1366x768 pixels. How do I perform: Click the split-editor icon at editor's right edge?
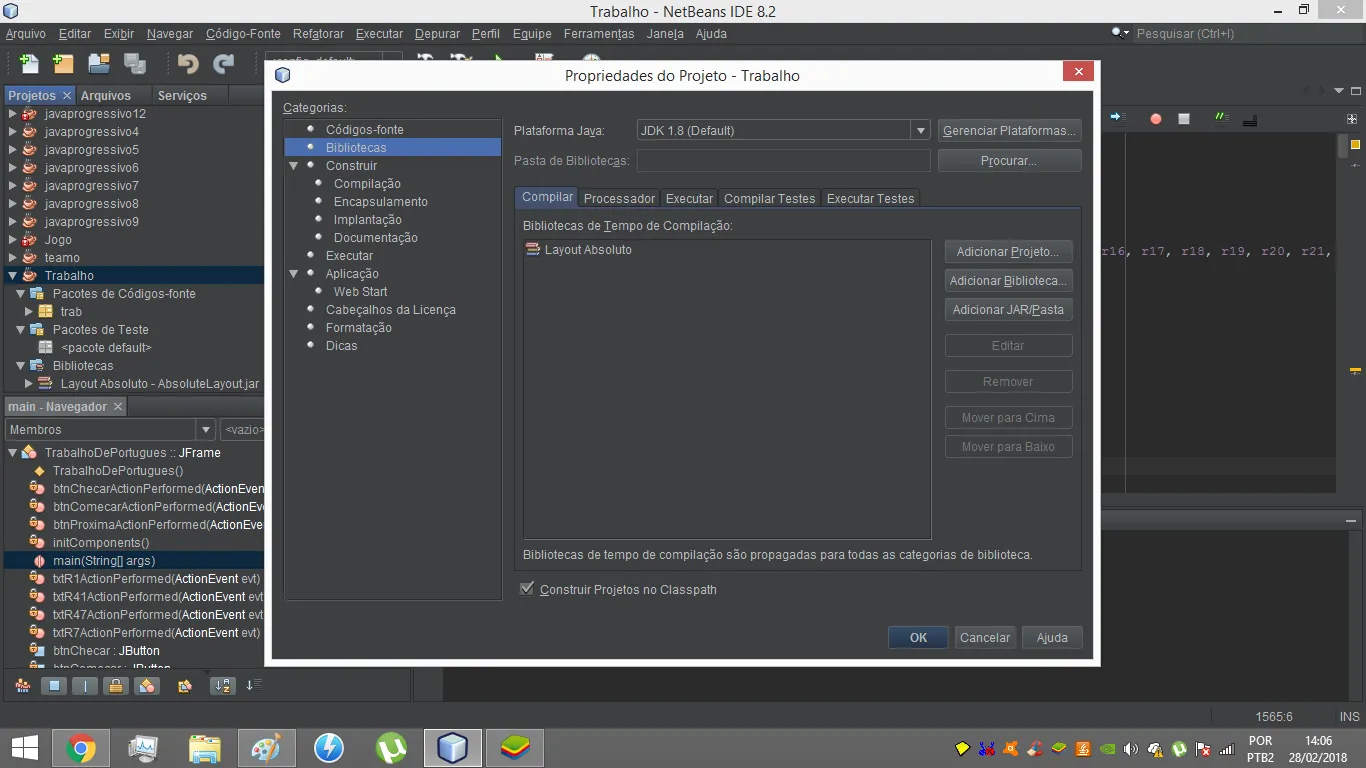pos(1353,119)
